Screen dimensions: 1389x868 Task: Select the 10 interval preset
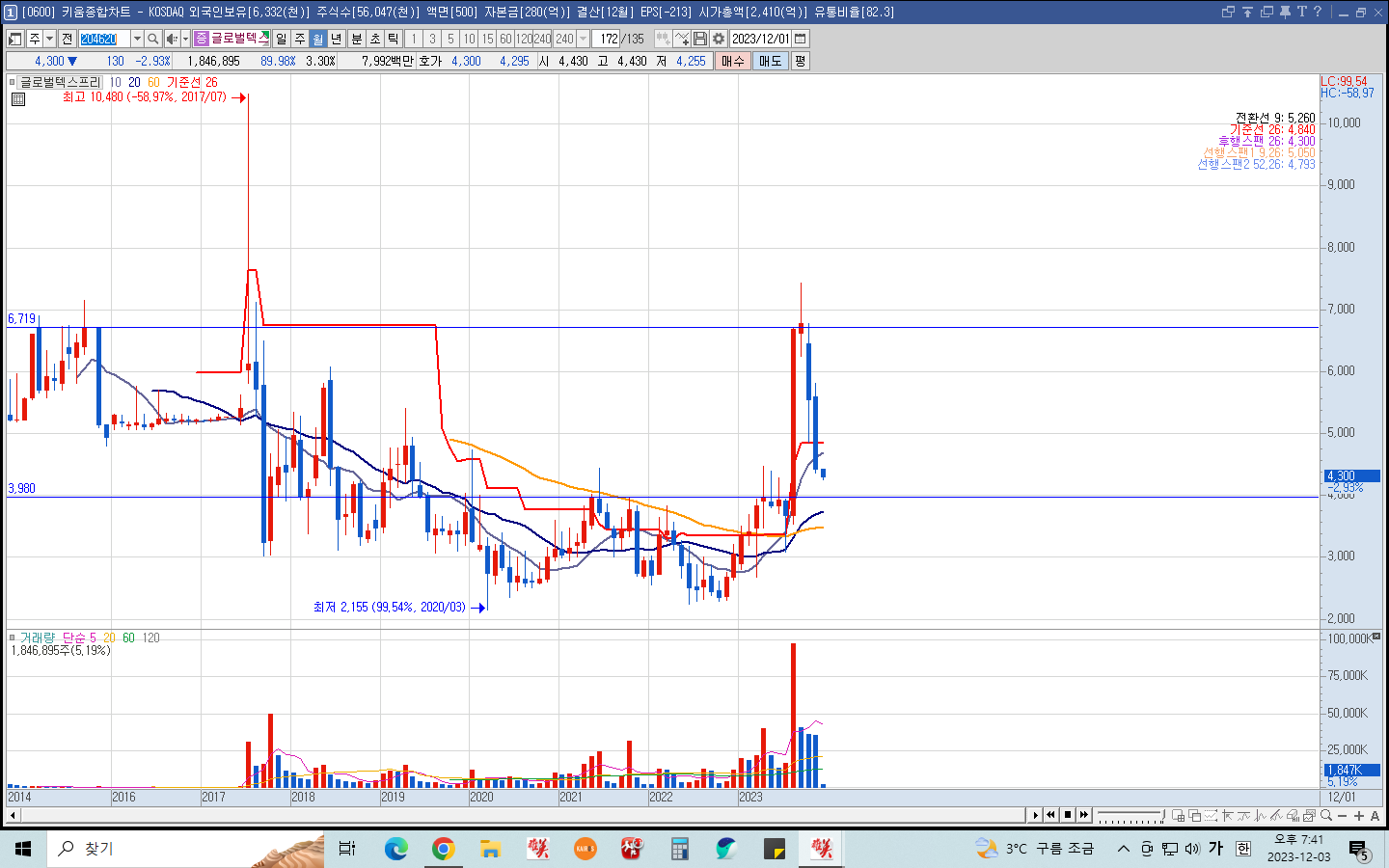(x=469, y=39)
